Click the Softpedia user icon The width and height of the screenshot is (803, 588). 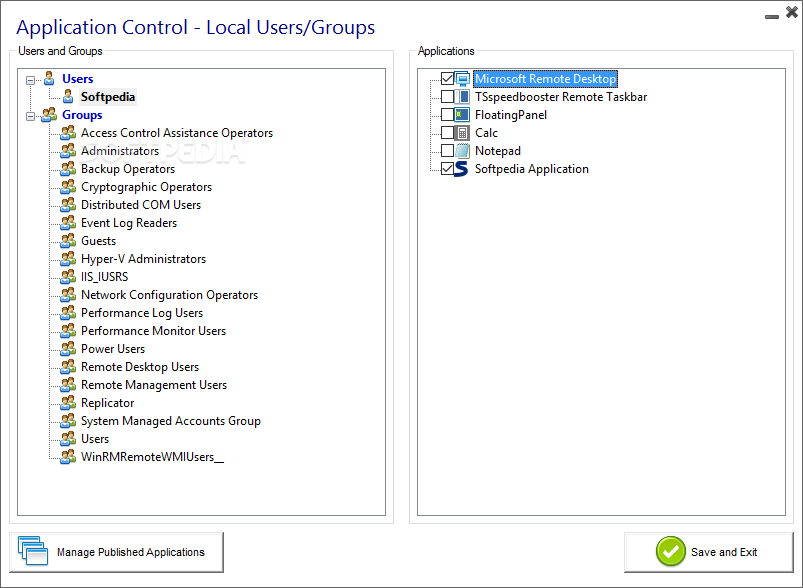point(68,97)
